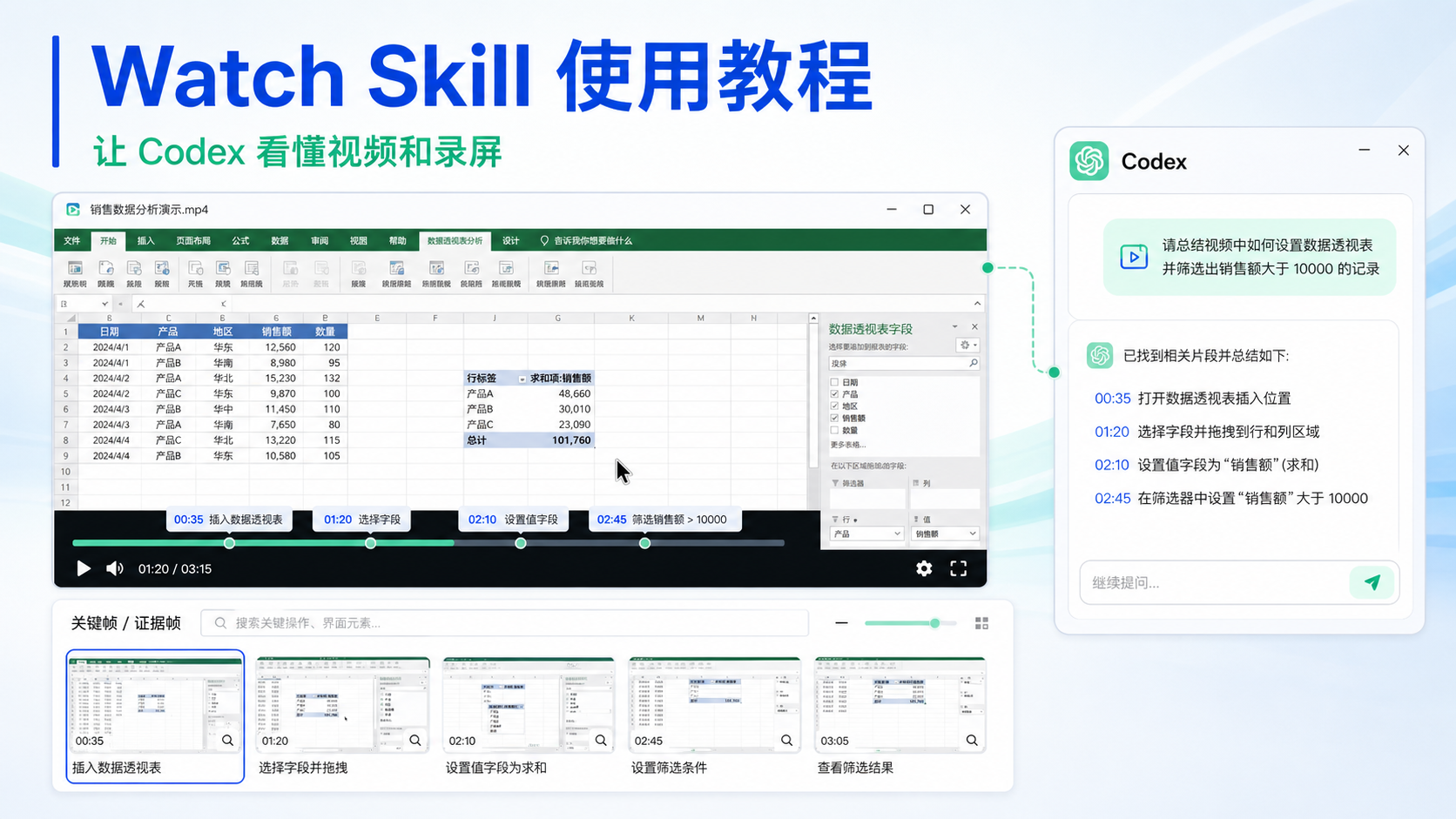Tick the 日期 field checkbox
The width and height of the screenshot is (1456, 819).
[834, 382]
